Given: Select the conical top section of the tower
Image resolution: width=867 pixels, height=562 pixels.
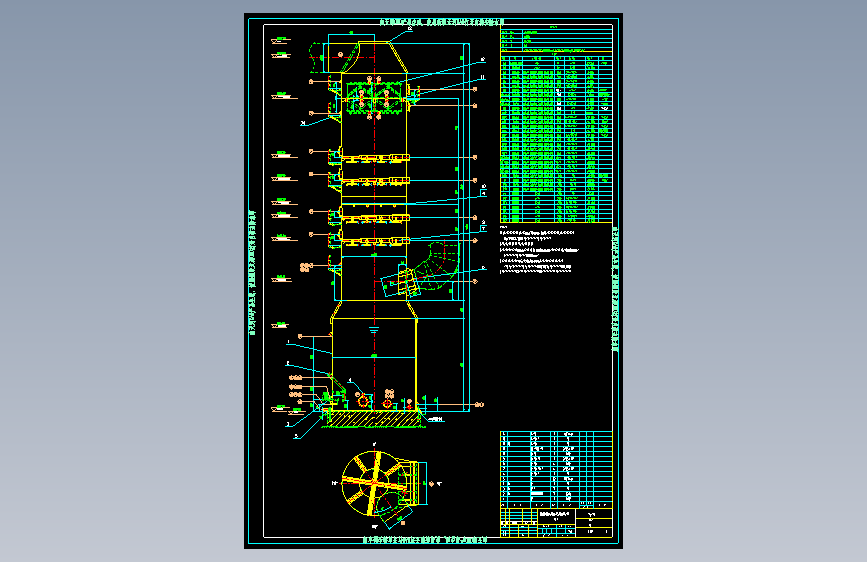Looking at the screenshot, I should 374,57.
